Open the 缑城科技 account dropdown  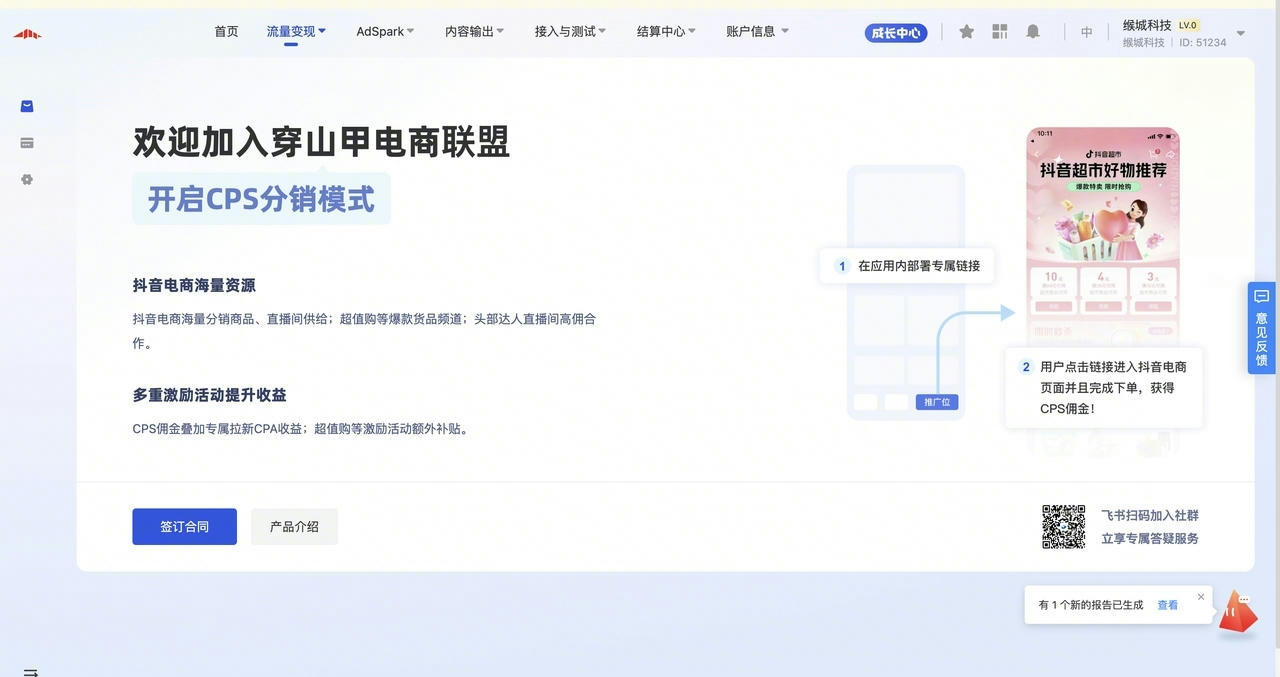tap(1240, 33)
